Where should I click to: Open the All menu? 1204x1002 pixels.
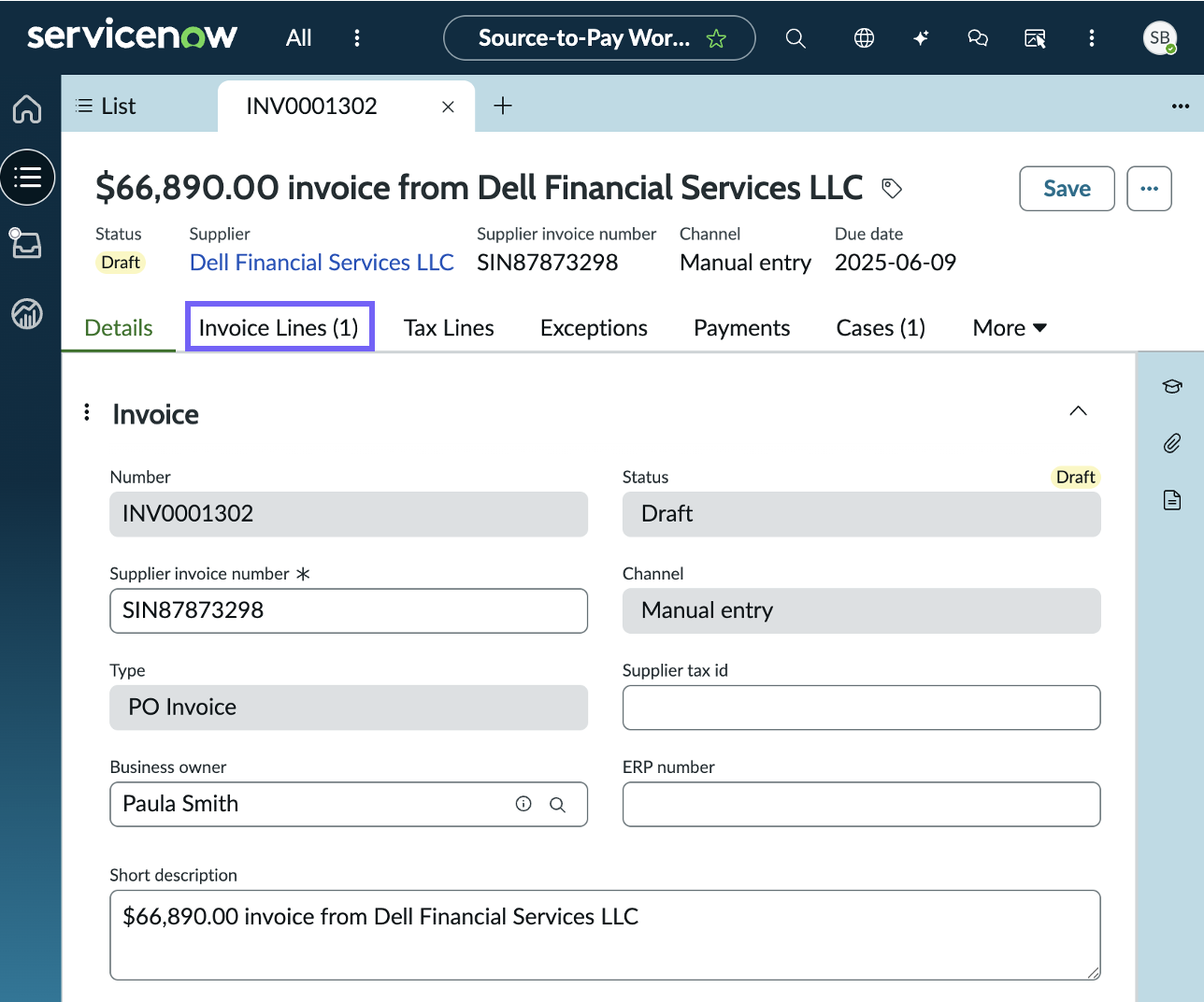[299, 38]
